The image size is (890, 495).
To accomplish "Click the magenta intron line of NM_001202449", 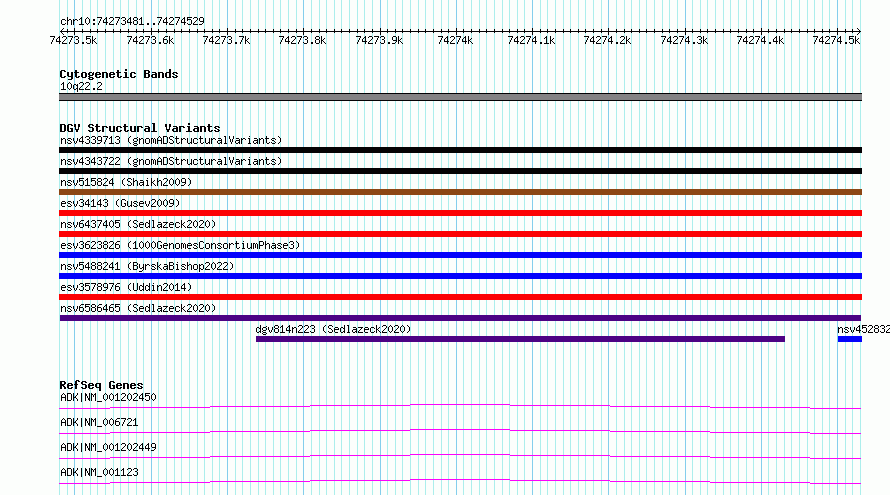I will [460, 456].
